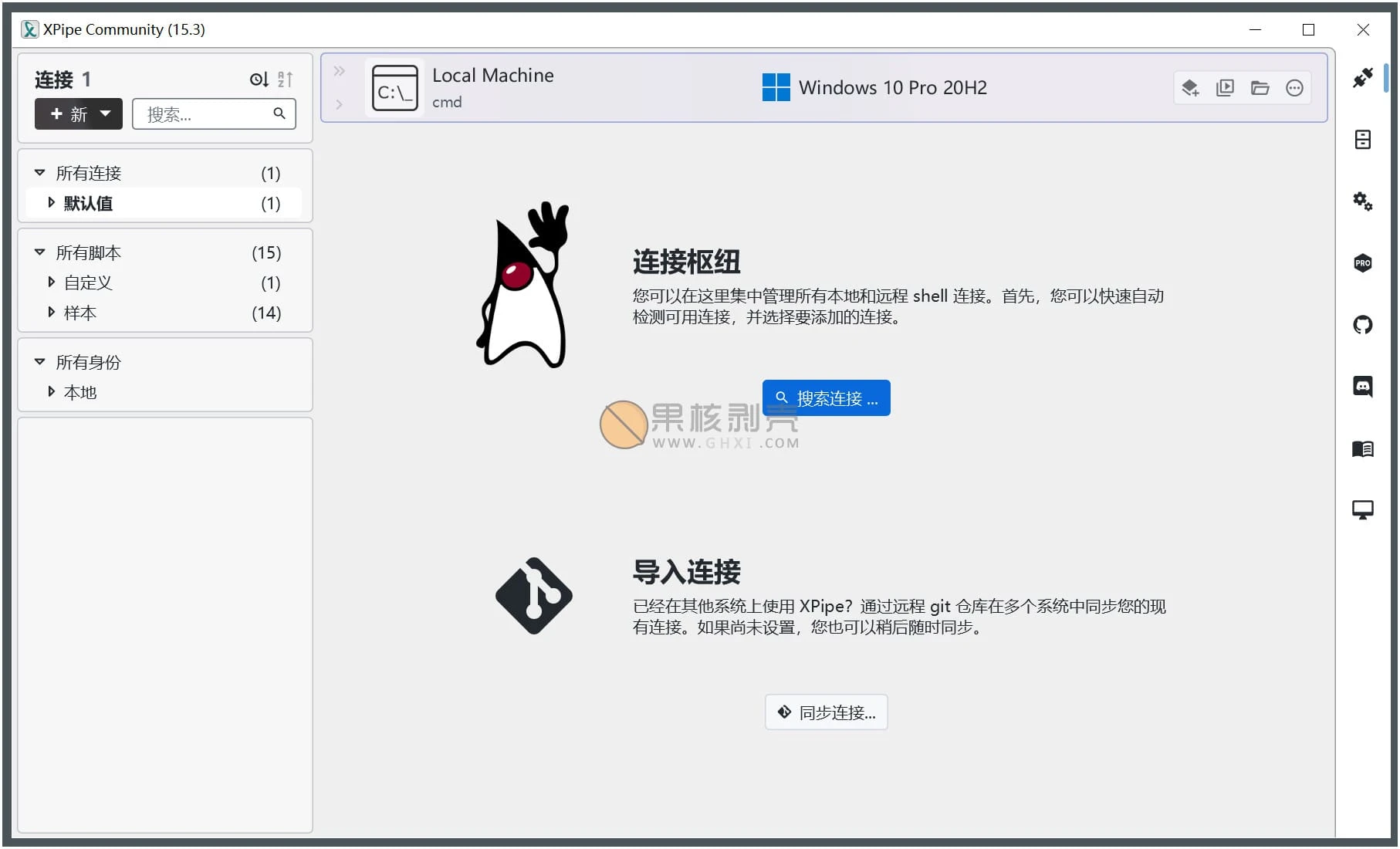Click the 同步连接 sync button
The height and width of the screenshot is (849, 1400).
pos(826,712)
